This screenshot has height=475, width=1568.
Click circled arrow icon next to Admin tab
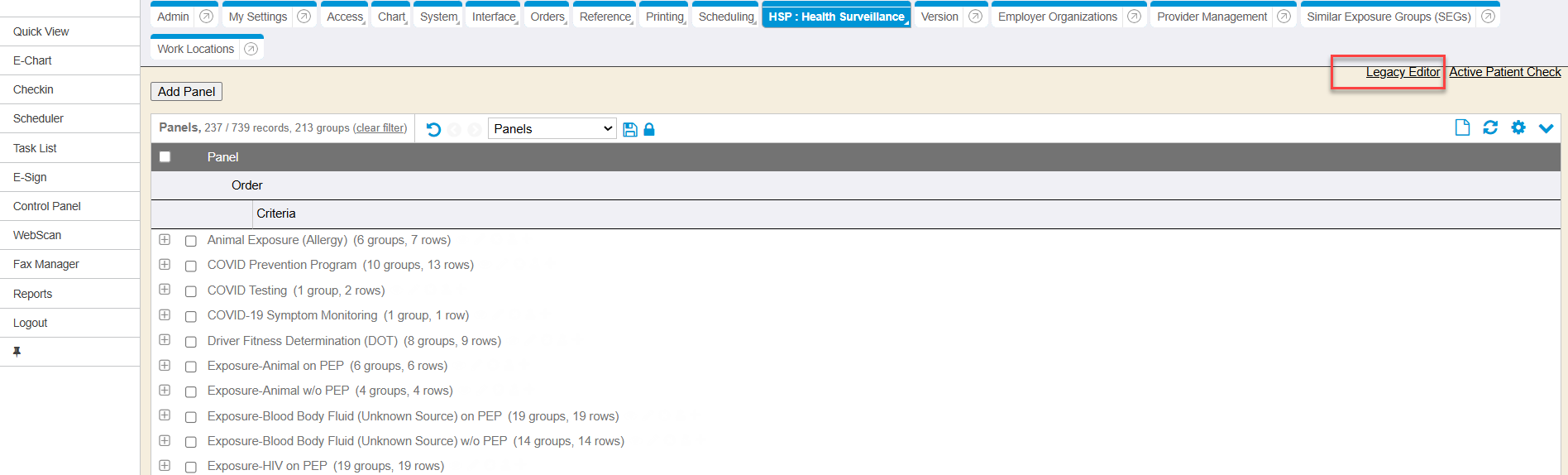(207, 17)
